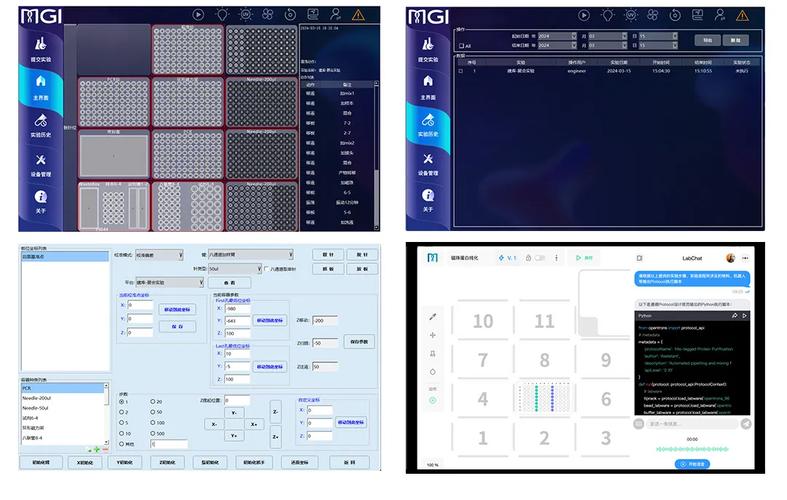
Task: Click the green plus icon below the labware list
Action: 95,449
